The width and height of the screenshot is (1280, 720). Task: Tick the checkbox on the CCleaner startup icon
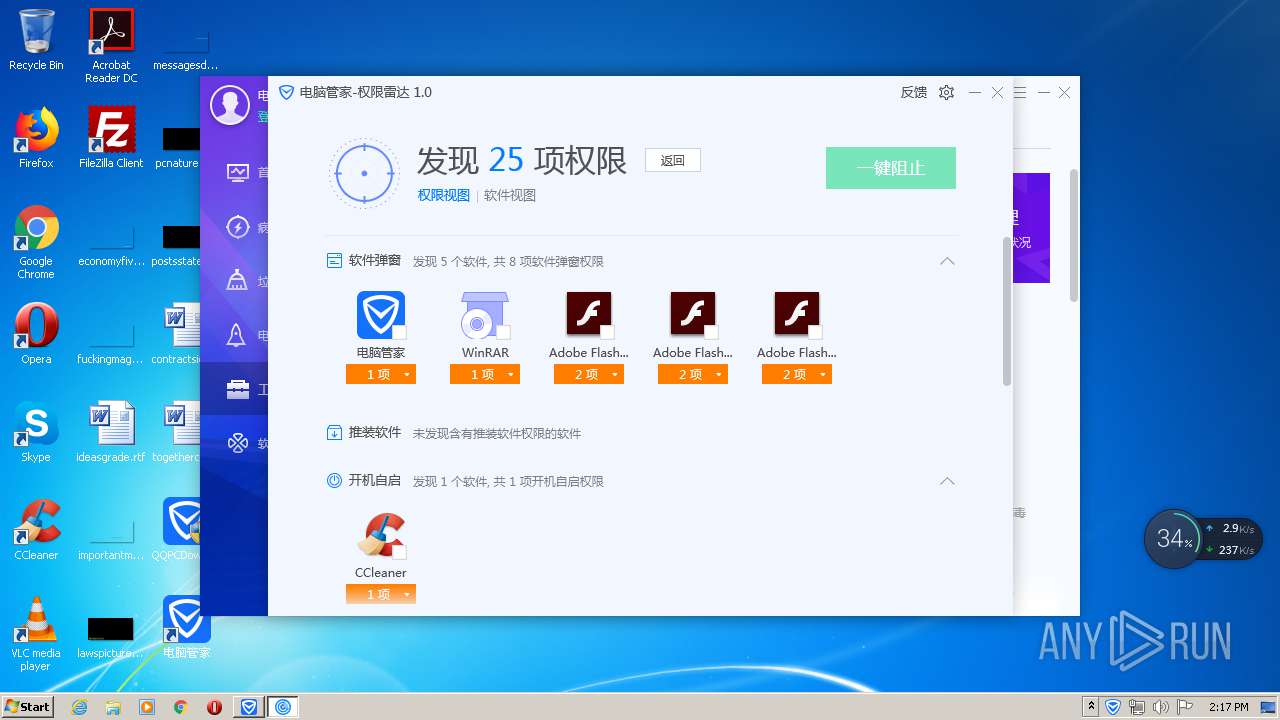[399, 552]
